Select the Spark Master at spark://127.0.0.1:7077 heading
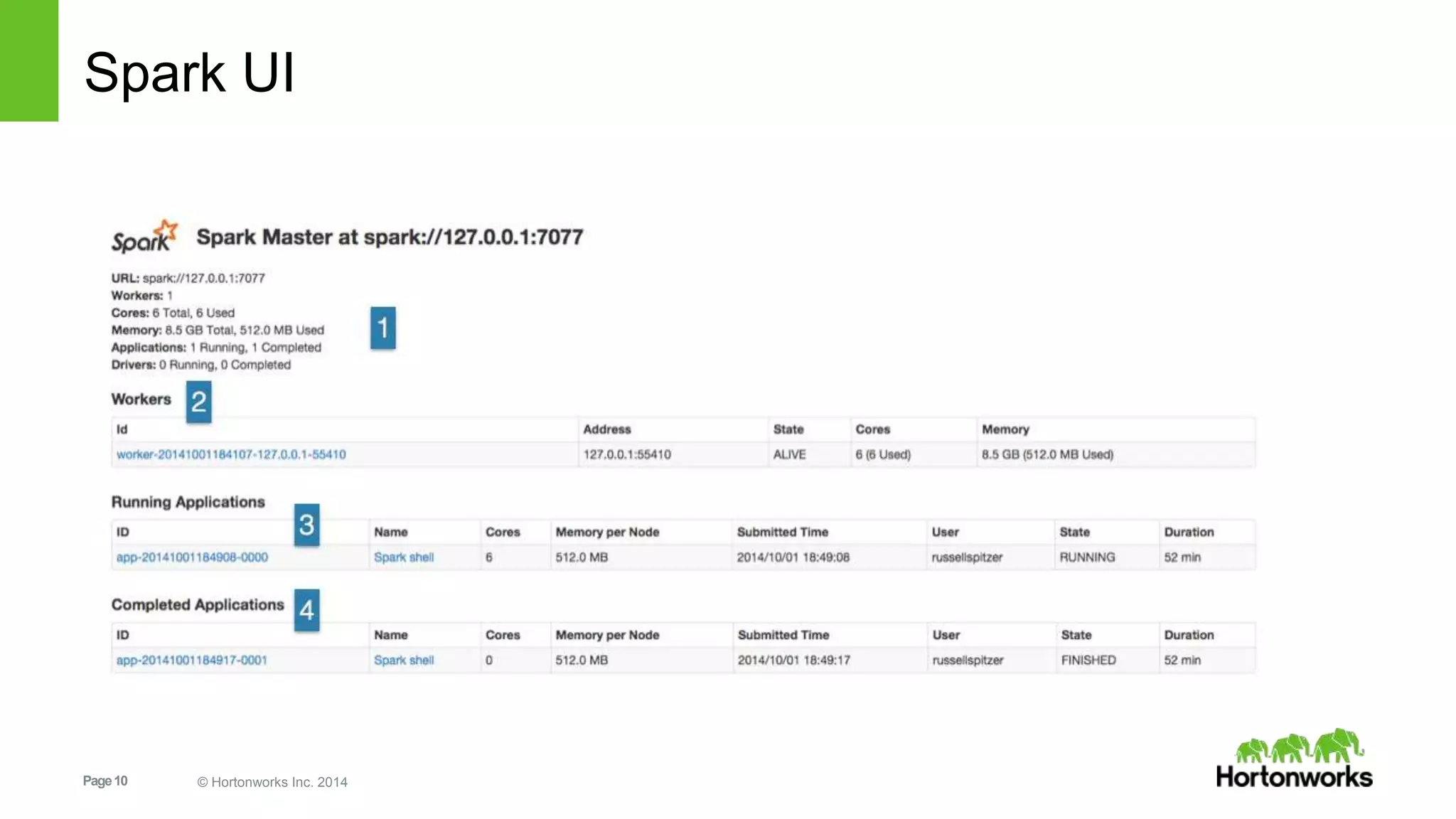1456x819 pixels. tap(390, 237)
